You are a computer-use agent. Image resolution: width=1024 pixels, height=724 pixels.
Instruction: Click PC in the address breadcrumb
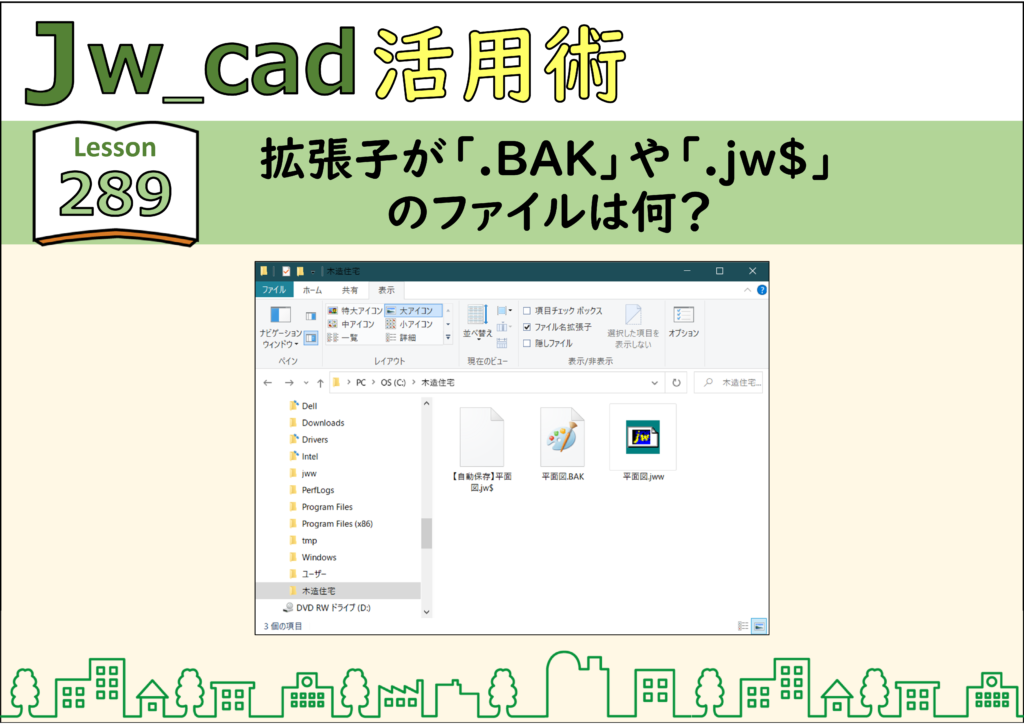tap(360, 383)
